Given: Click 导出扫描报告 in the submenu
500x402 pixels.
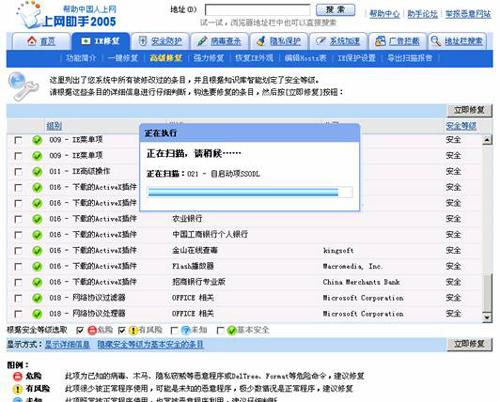Looking at the screenshot, I should (x=410, y=58).
